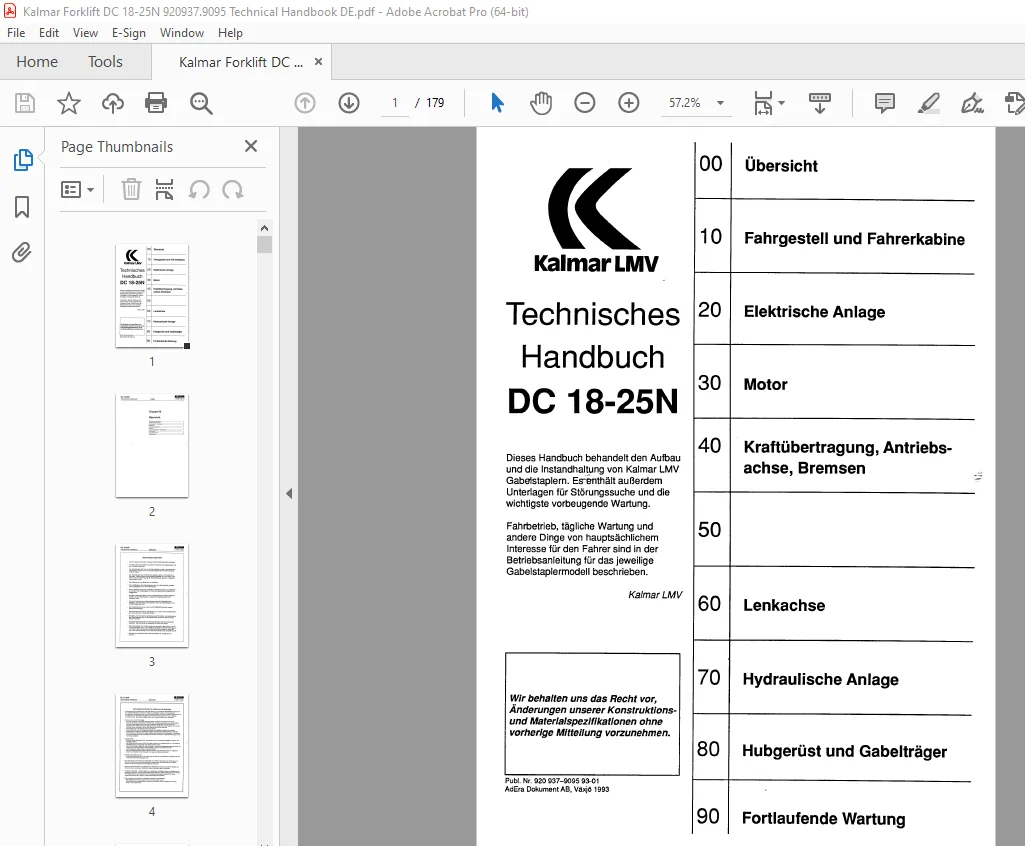The image size is (1025, 846).
Task: Click the 'DC 18-25N' title text
Action: coord(593,401)
